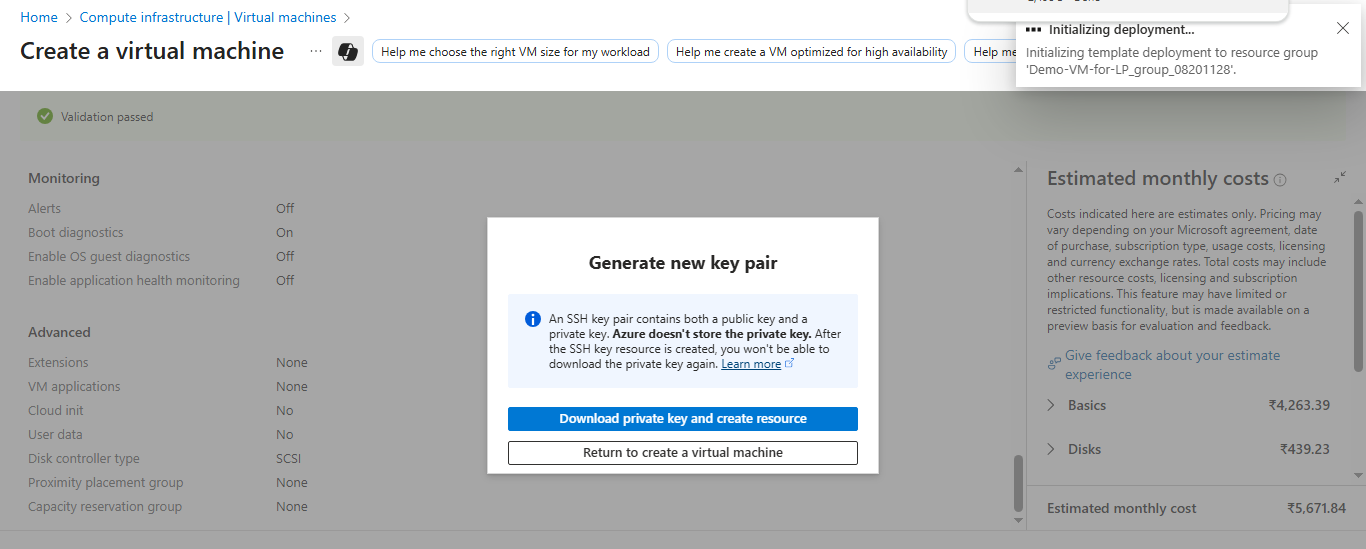Open Give feedback about your estimate experience
This screenshot has height=549, width=1366.
[1172, 356]
